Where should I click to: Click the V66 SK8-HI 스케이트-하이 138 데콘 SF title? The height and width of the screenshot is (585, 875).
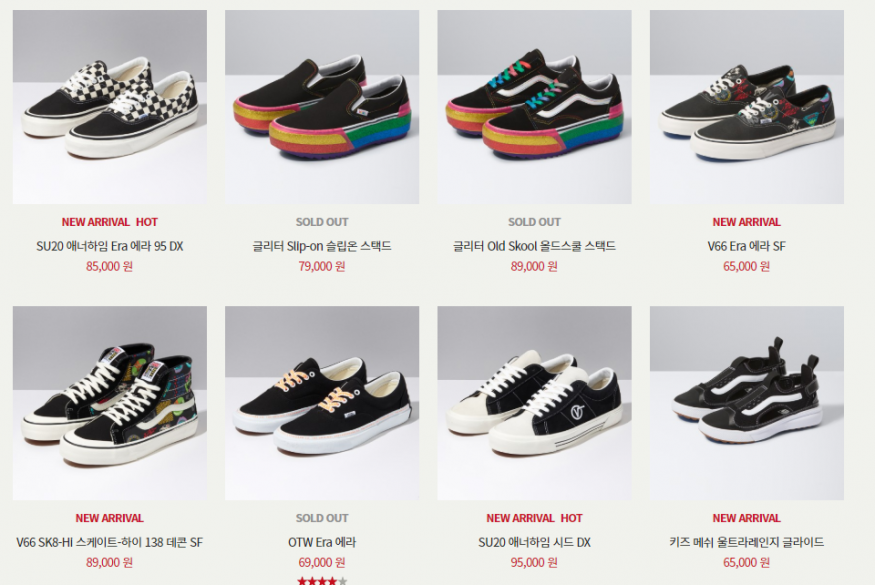(x=109, y=542)
